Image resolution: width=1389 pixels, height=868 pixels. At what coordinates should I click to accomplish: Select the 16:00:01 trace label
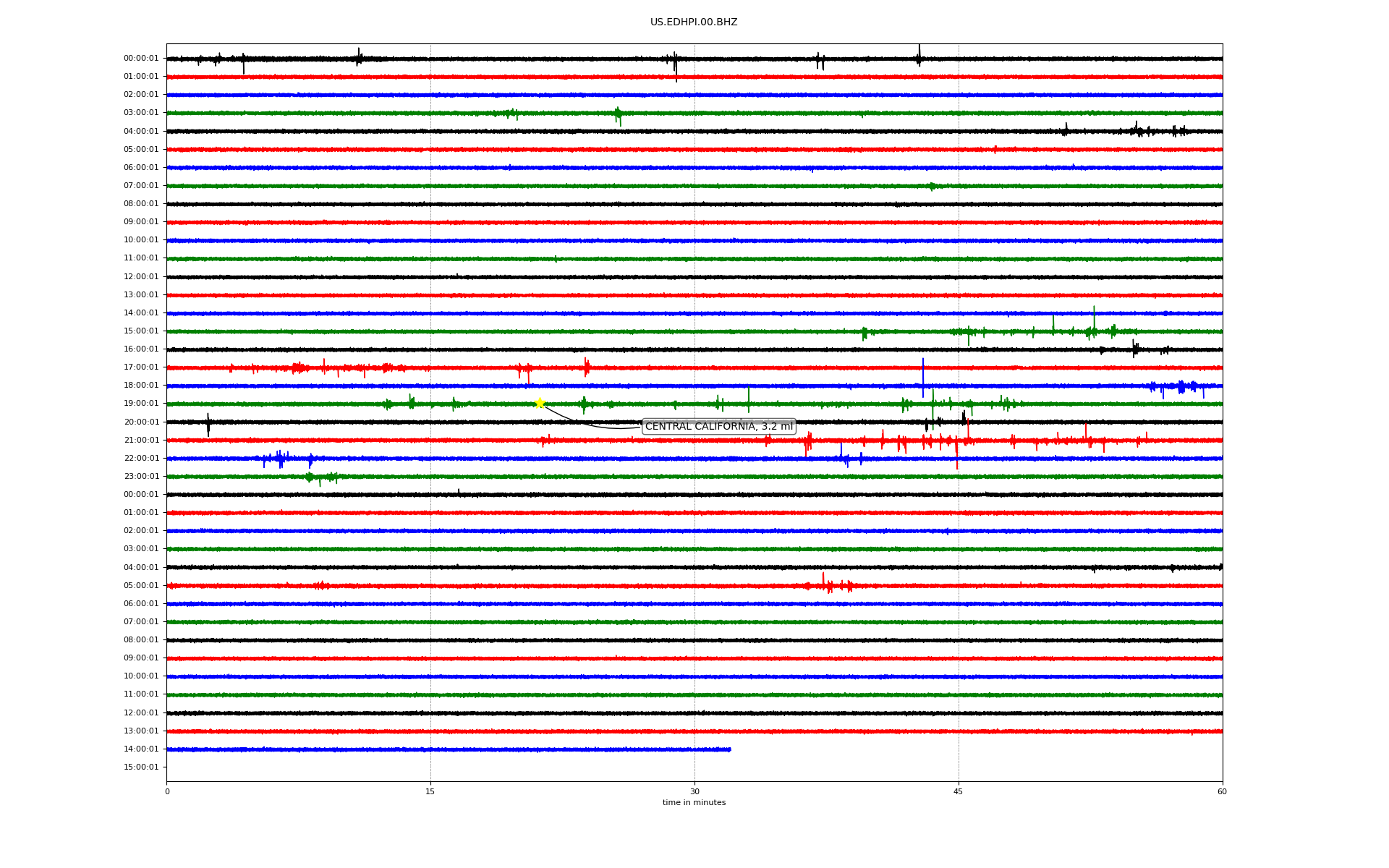point(141,349)
